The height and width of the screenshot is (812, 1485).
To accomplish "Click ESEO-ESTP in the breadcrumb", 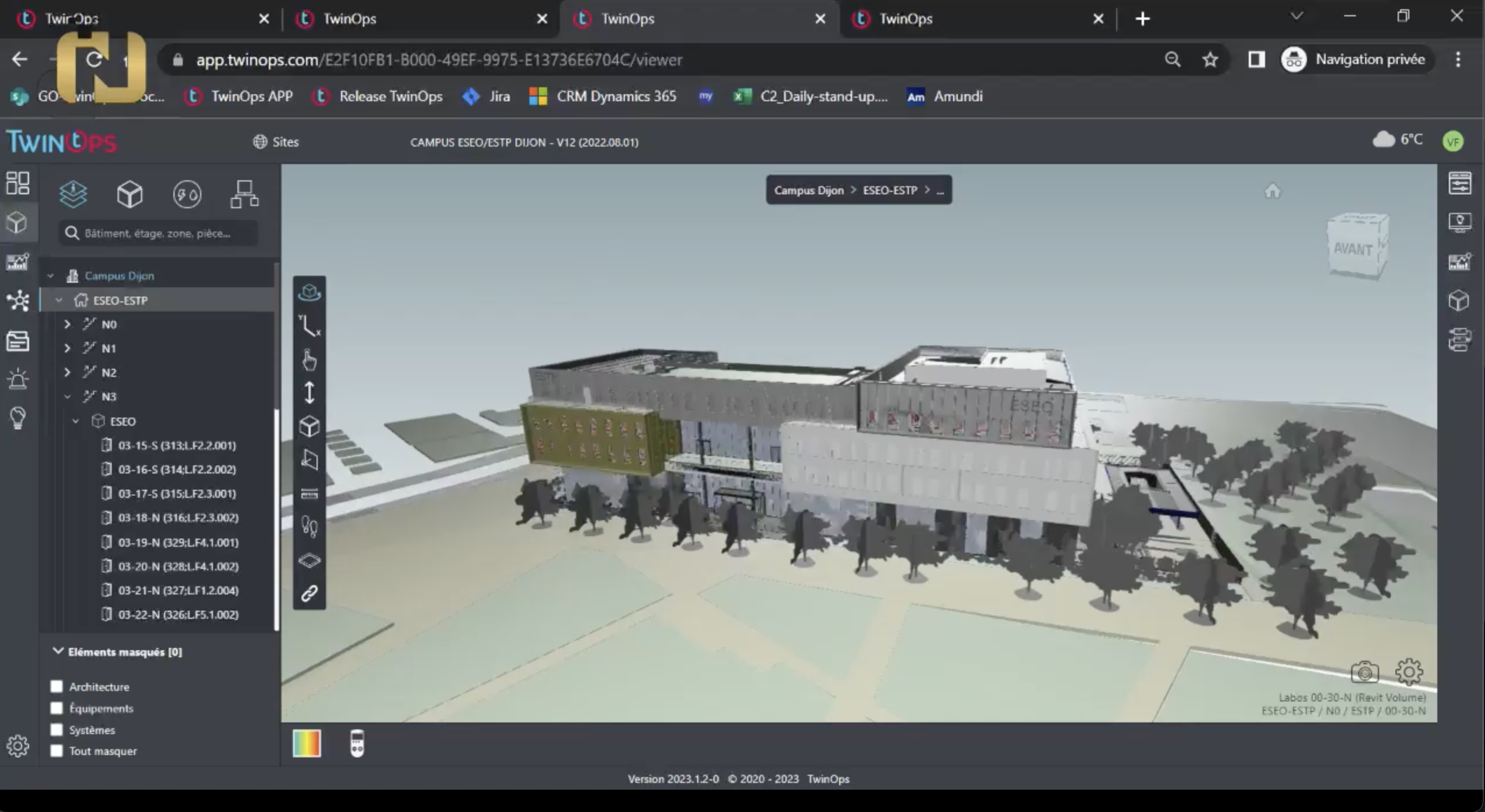I will pyautogui.click(x=890, y=190).
